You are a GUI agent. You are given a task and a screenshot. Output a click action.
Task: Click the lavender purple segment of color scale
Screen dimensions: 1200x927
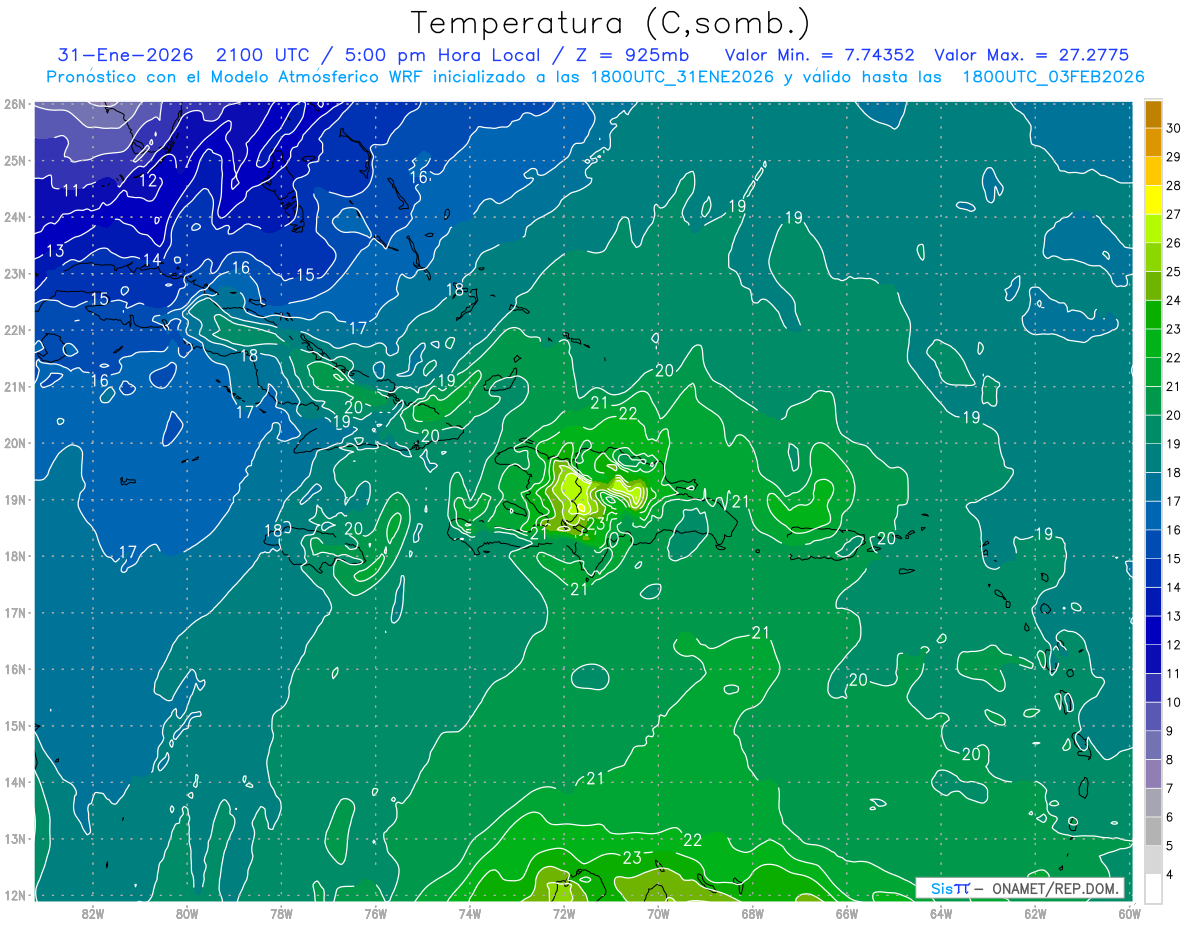pos(1153,772)
